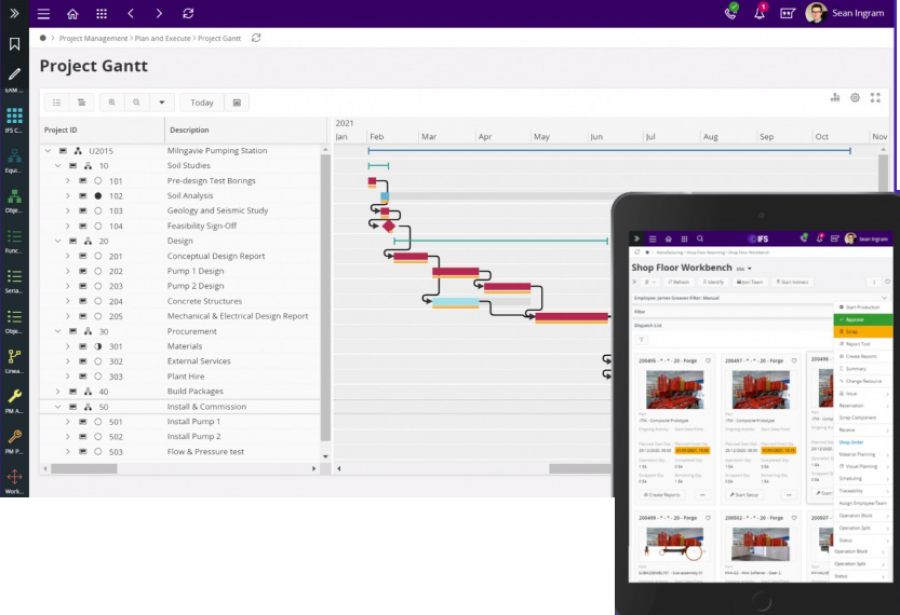900x615 pixels.
Task: Open the resource chart icon at top right of Gantt
Action: (x=835, y=98)
